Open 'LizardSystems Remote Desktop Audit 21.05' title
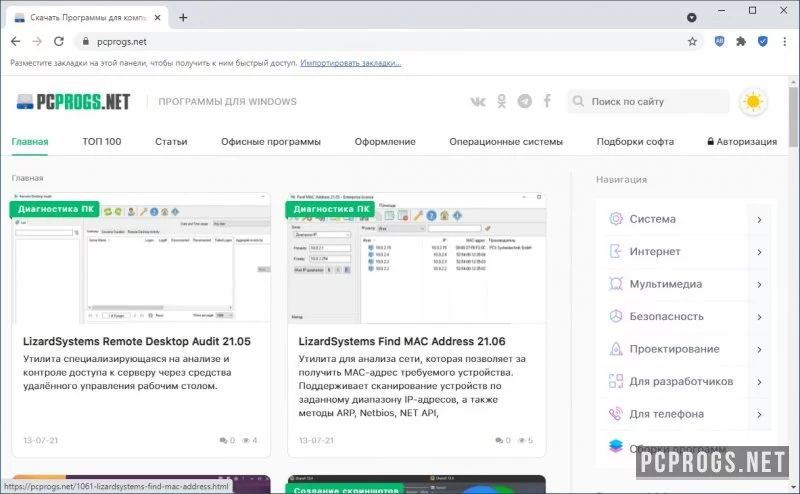This screenshot has width=800, height=494. [x=137, y=341]
